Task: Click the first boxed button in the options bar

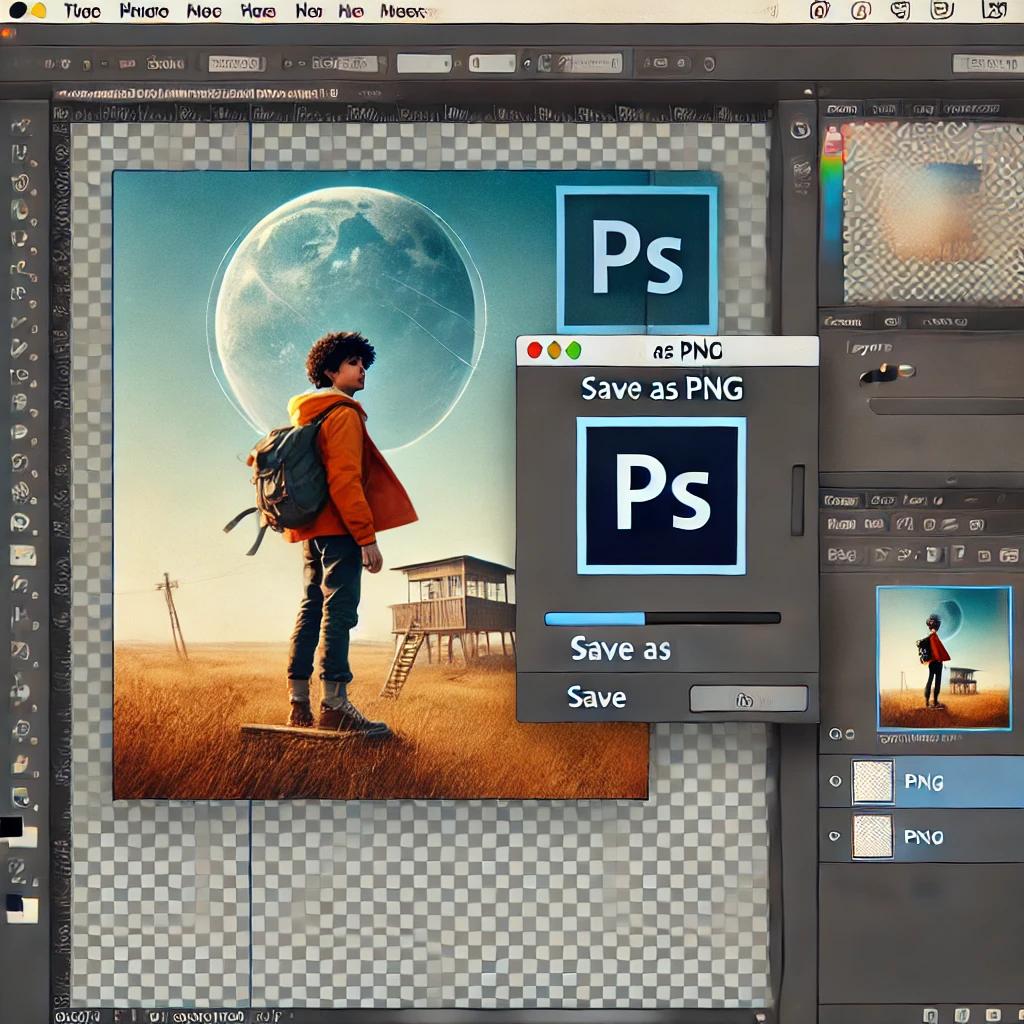Action: pyautogui.click(x=236, y=63)
